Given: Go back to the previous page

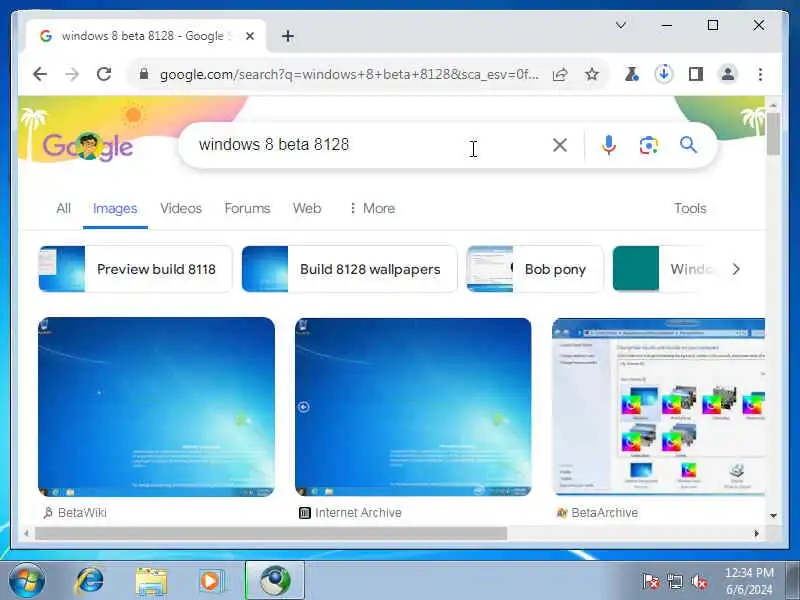Looking at the screenshot, I should 40,74.
